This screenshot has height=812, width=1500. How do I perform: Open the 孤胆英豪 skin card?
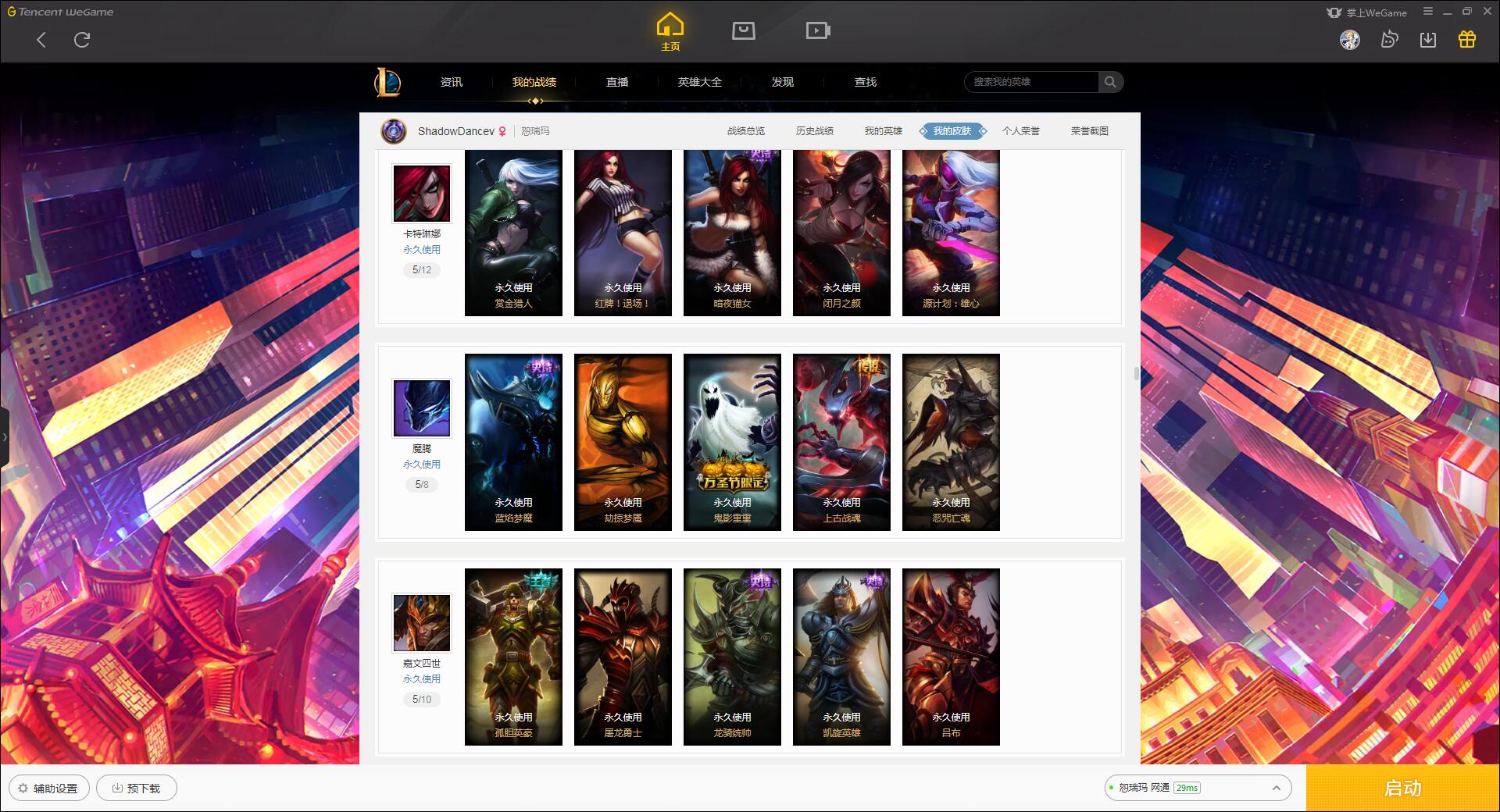point(513,657)
